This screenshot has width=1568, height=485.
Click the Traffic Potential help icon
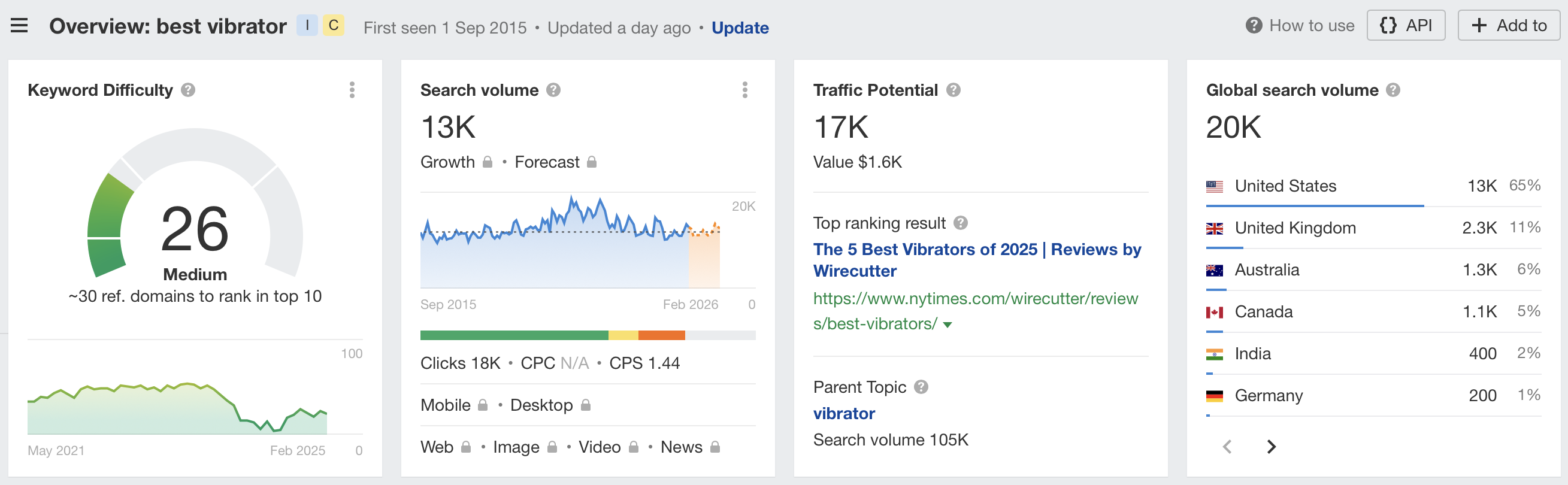click(x=953, y=90)
